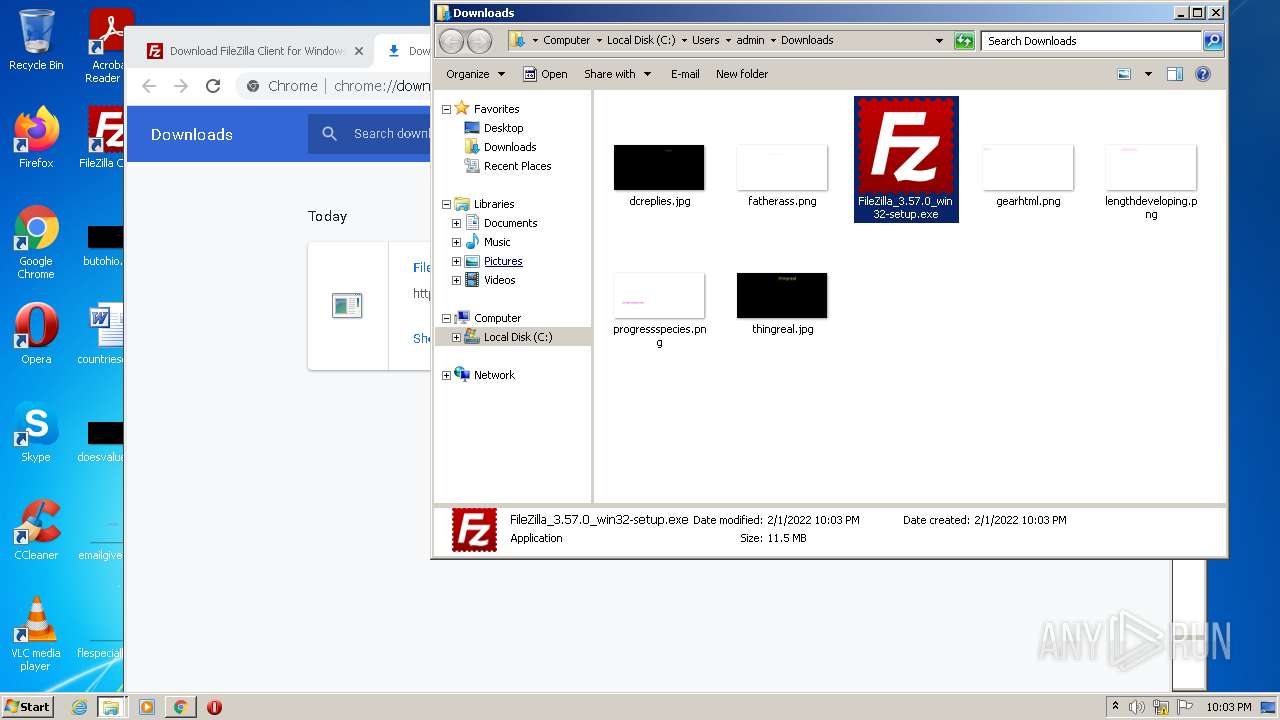Viewport: 1280px width, 720px height.
Task: Open Firefox desktop shortcut
Action: pos(36,137)
